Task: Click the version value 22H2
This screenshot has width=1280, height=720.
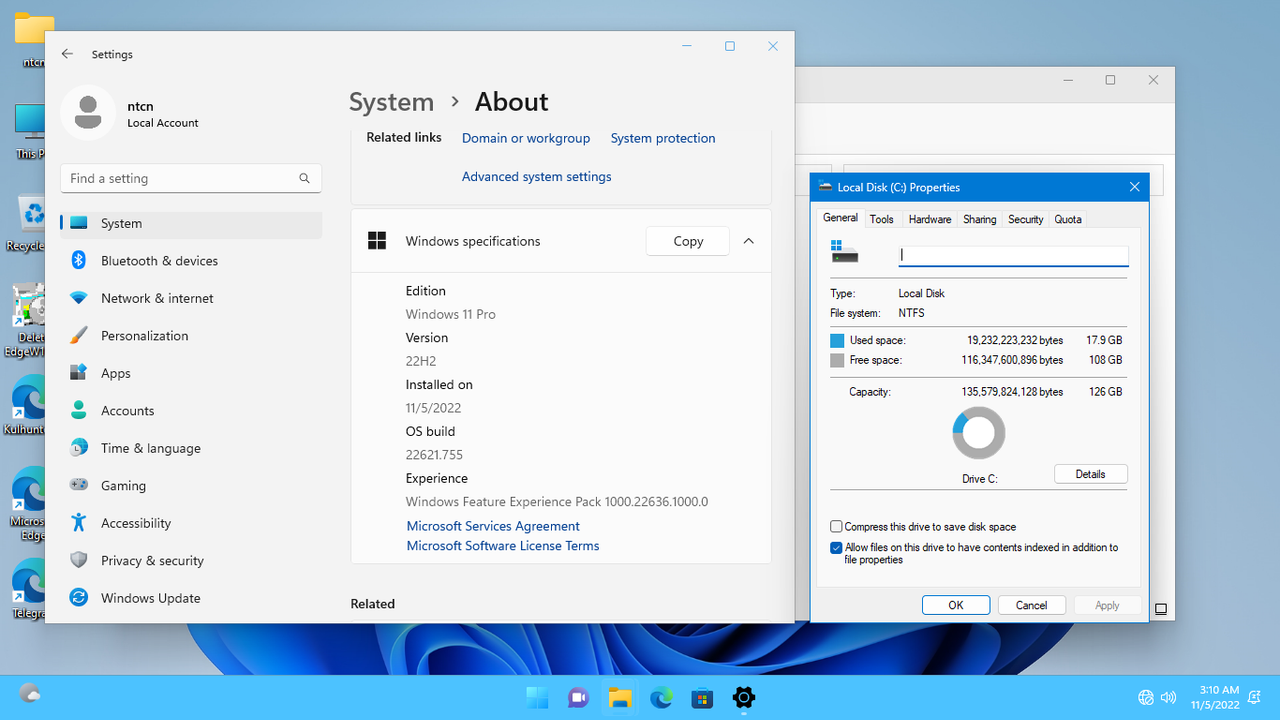Action: tap(421, 361)
